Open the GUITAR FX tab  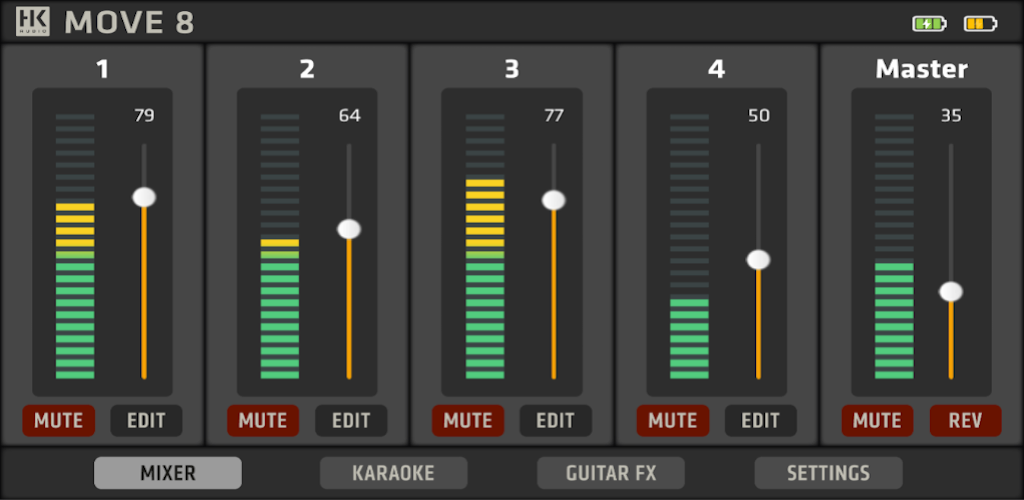pyautogui.click(x=611, y=473)
